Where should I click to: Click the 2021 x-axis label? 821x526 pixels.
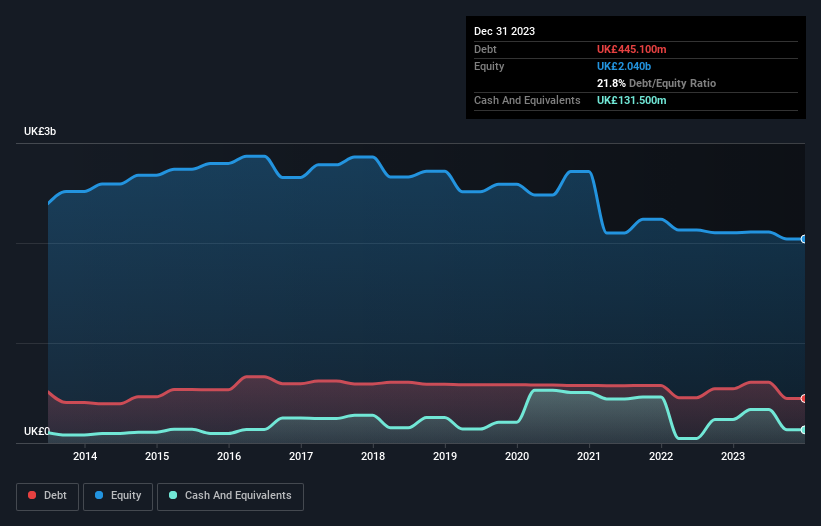tap(589, 456)
